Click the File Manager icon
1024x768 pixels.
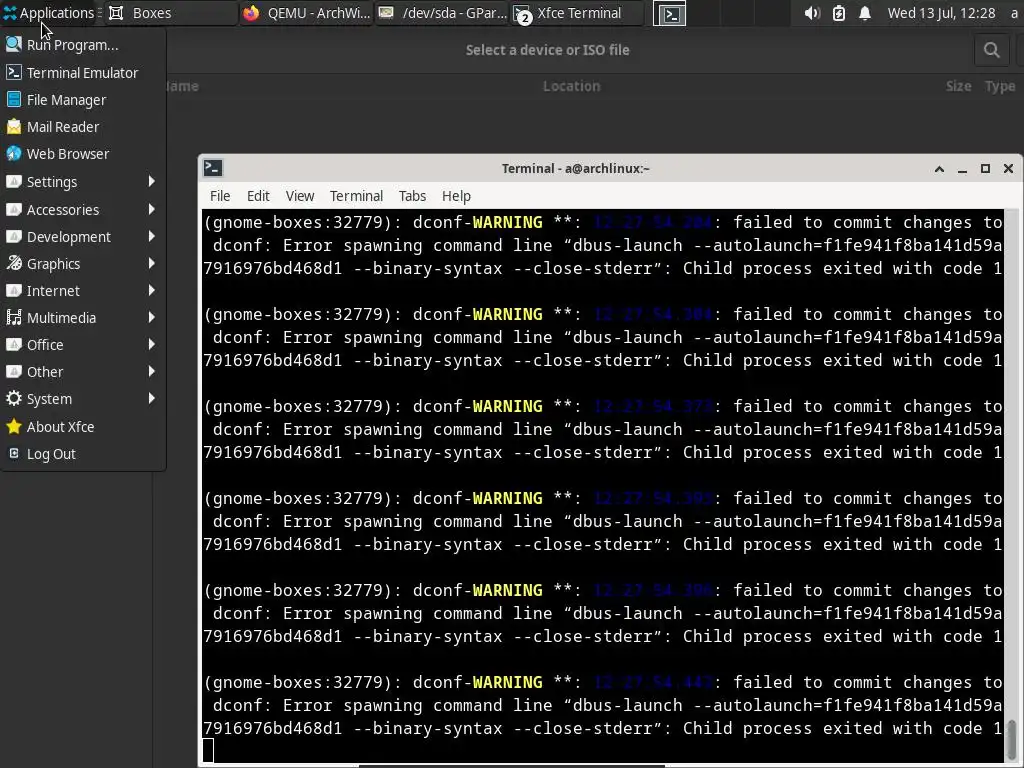point(13,99)
